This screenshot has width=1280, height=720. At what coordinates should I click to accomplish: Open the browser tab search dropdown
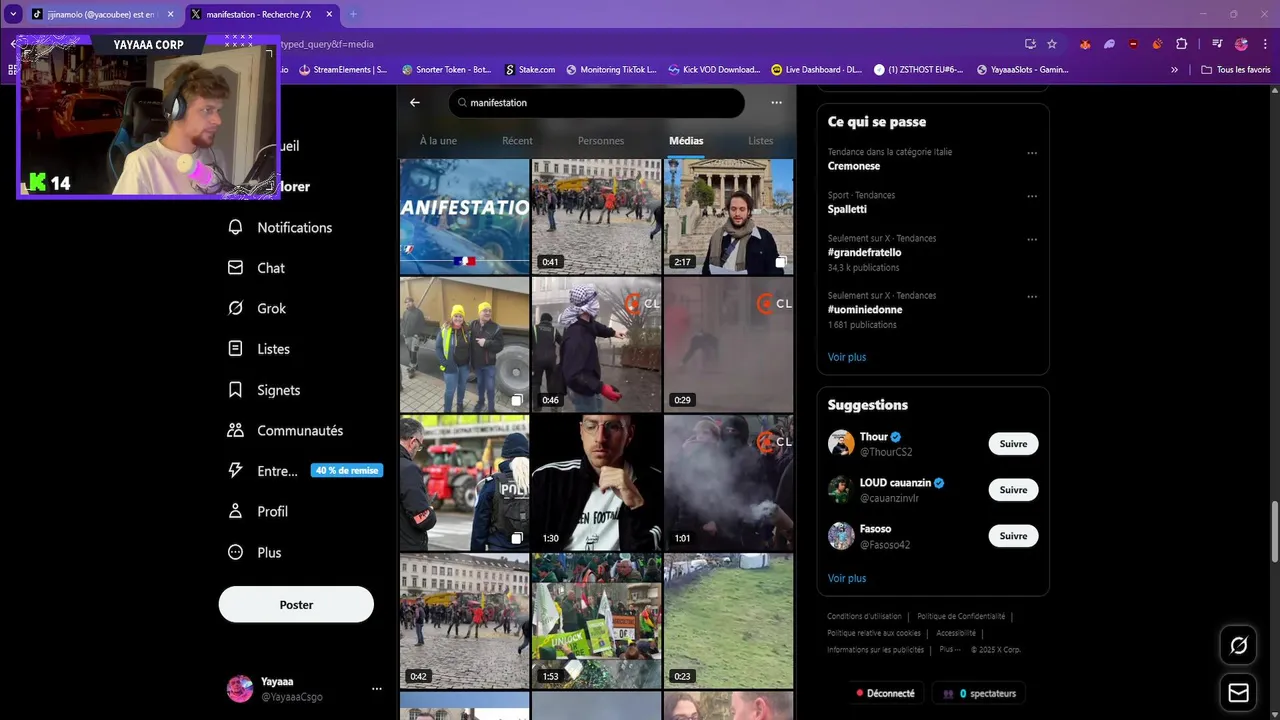click(13, 14)
